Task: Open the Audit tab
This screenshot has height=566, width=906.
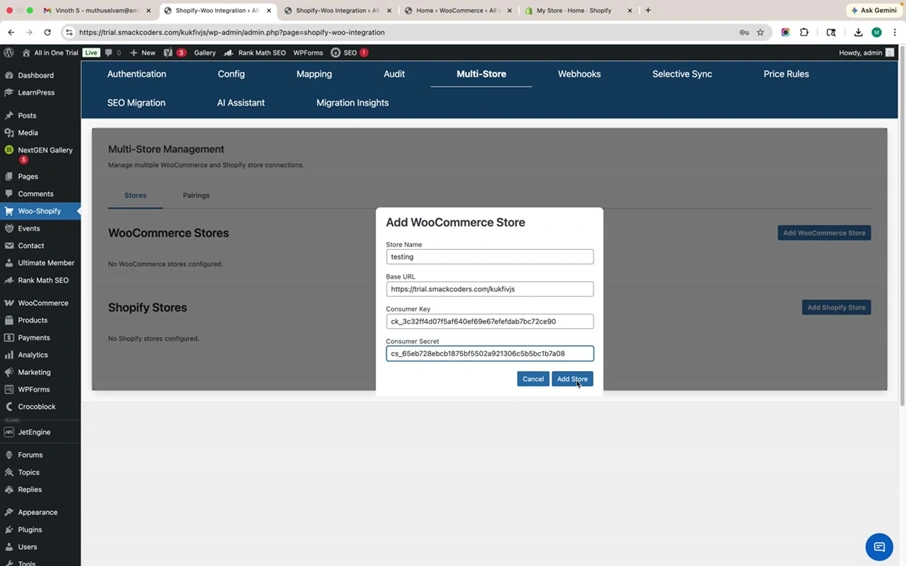Action: (394, 74)
